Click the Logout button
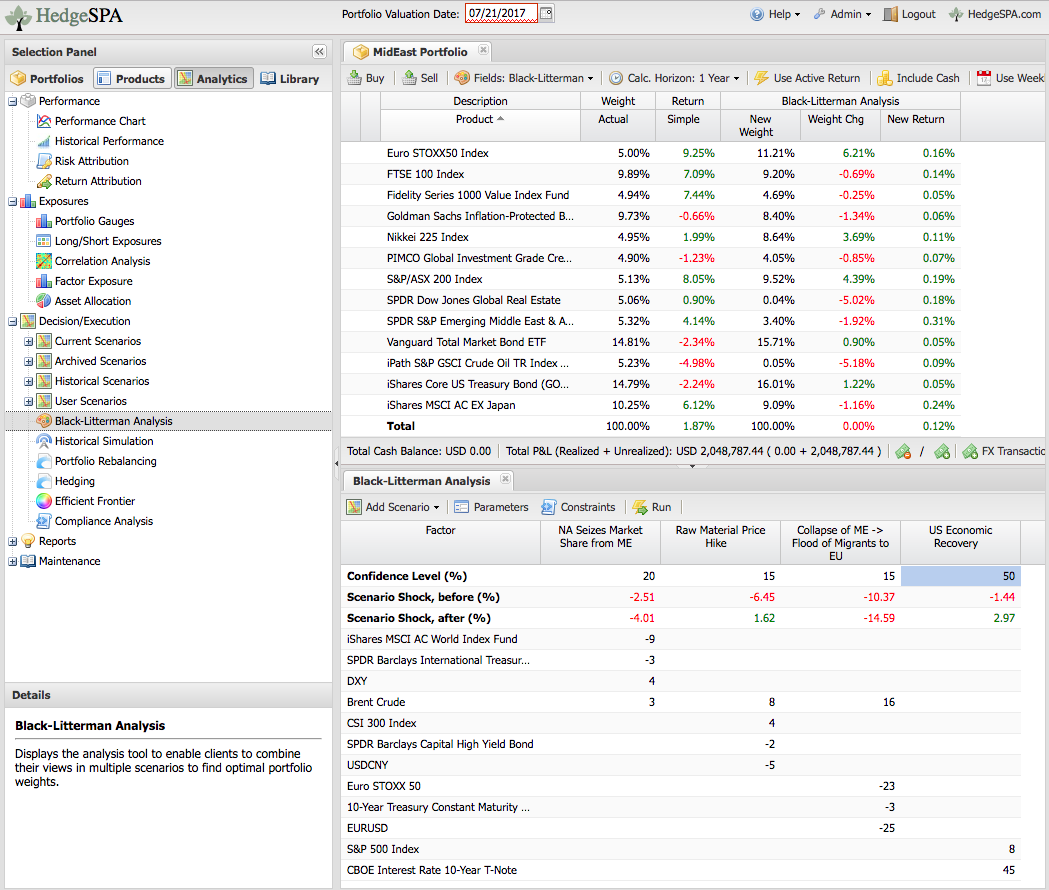This screenshot has height=890, width=1049. point(909,14)
